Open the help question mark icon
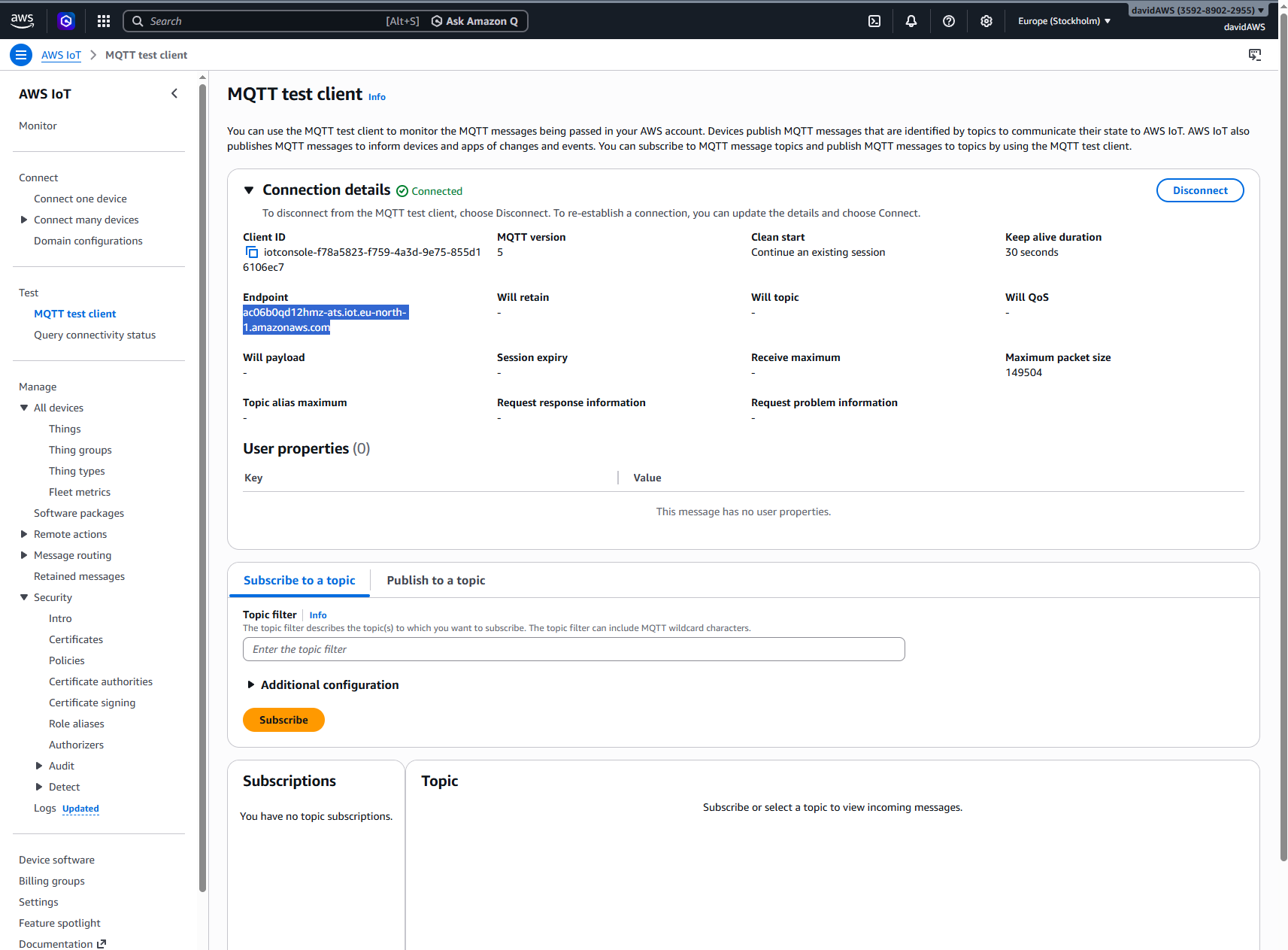Screen dimensions: 1288x950 [949, 21]
